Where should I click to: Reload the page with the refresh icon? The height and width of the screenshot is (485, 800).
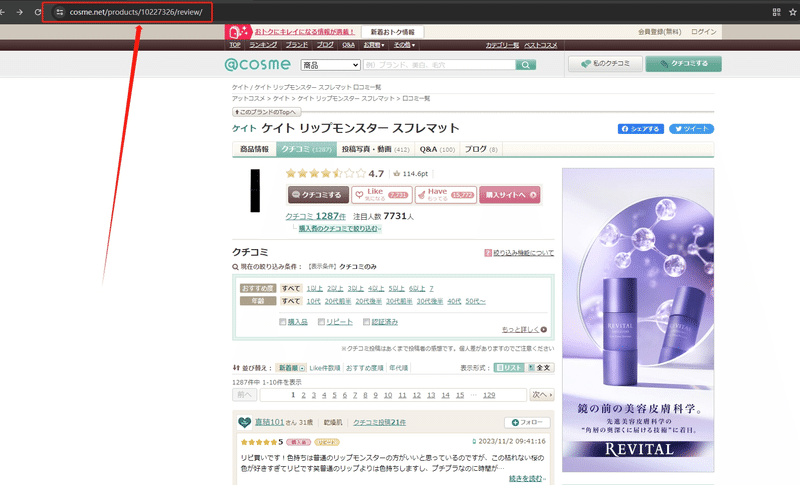pos(38,12)
